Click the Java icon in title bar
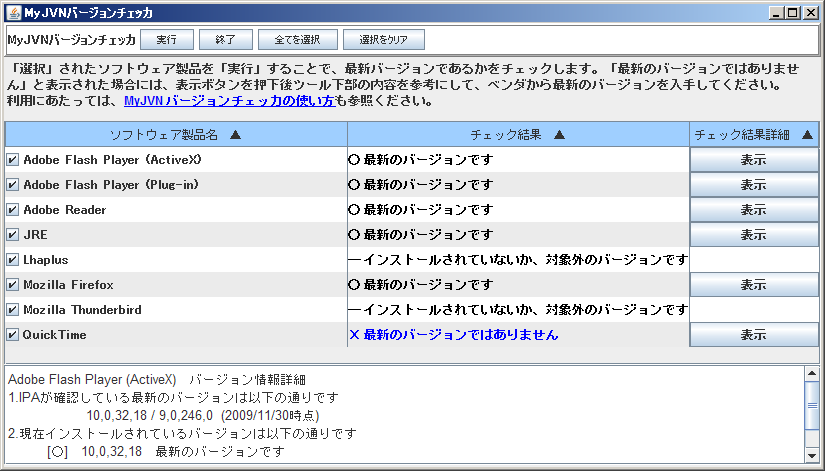 (x=14, y=13)
